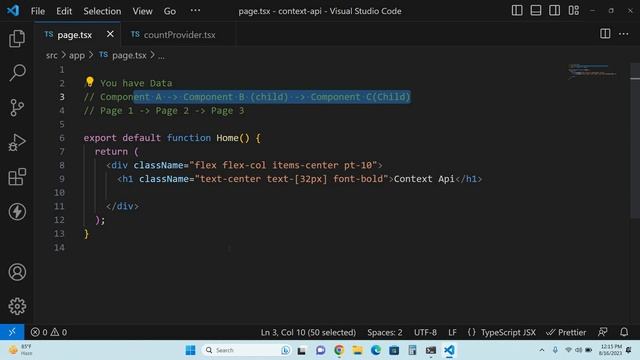640x360 pixels.
Task: Open the Terminal icon in taskbar
Action: click(431, 350)
